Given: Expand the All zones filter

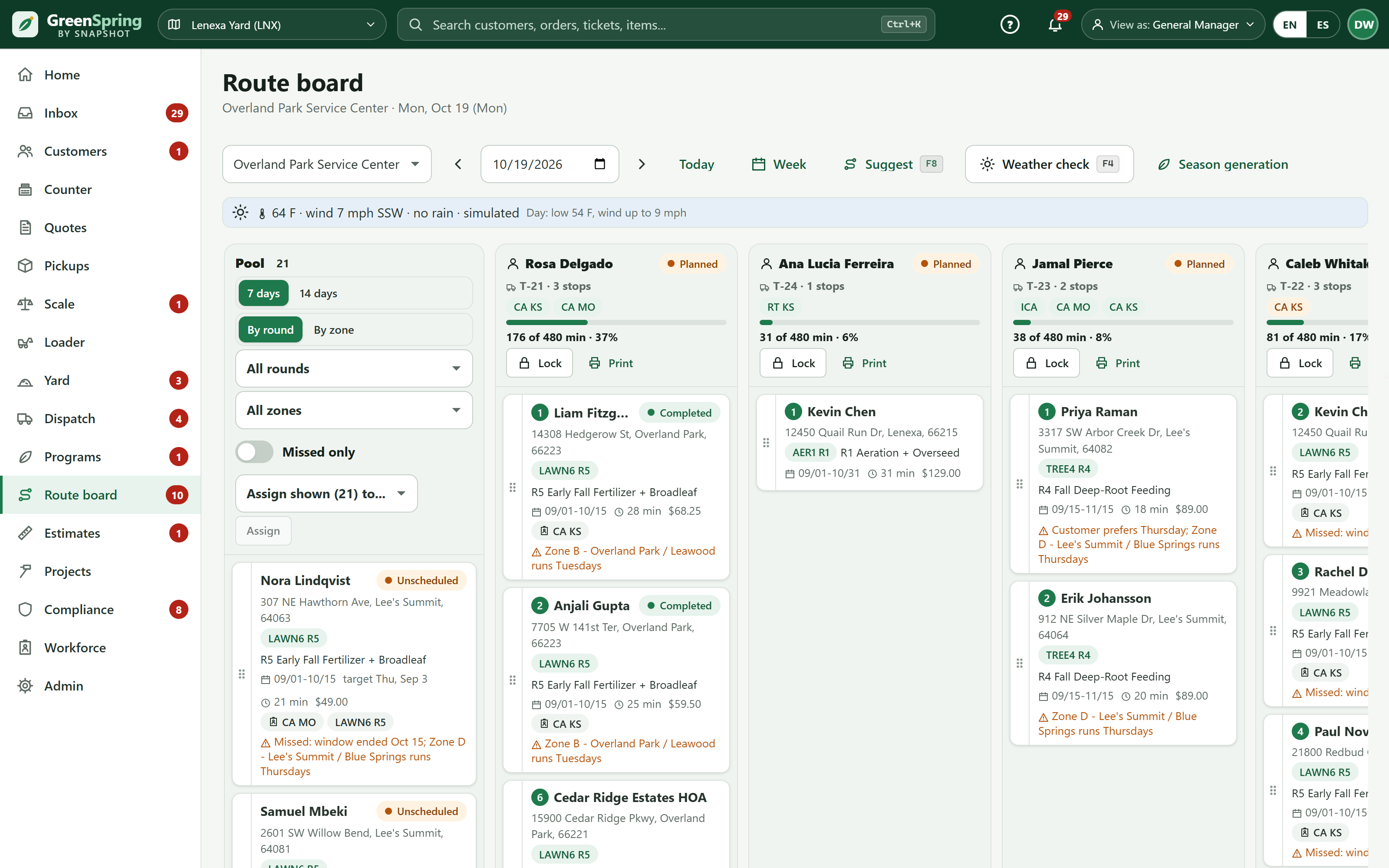Looking at the screenshot, I should coord(354,411).
